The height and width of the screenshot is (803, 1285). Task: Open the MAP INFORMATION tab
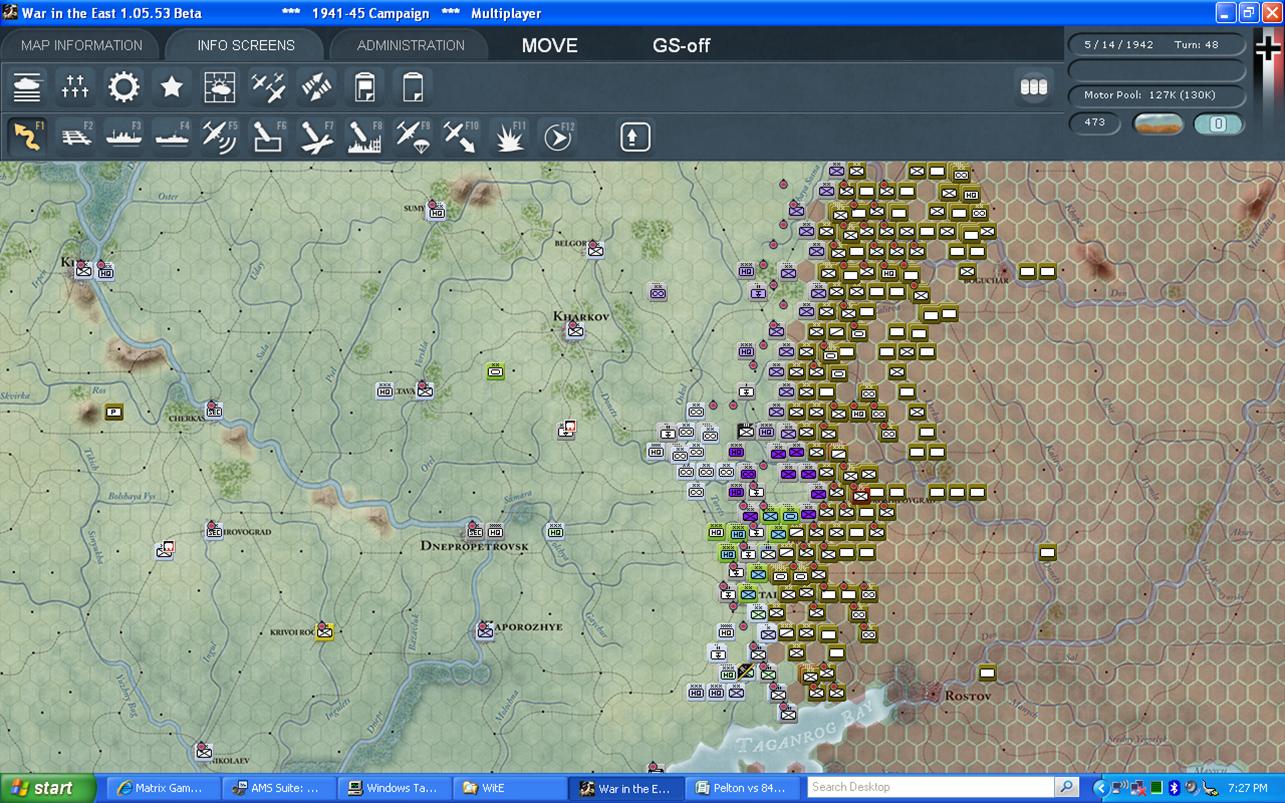82,45
